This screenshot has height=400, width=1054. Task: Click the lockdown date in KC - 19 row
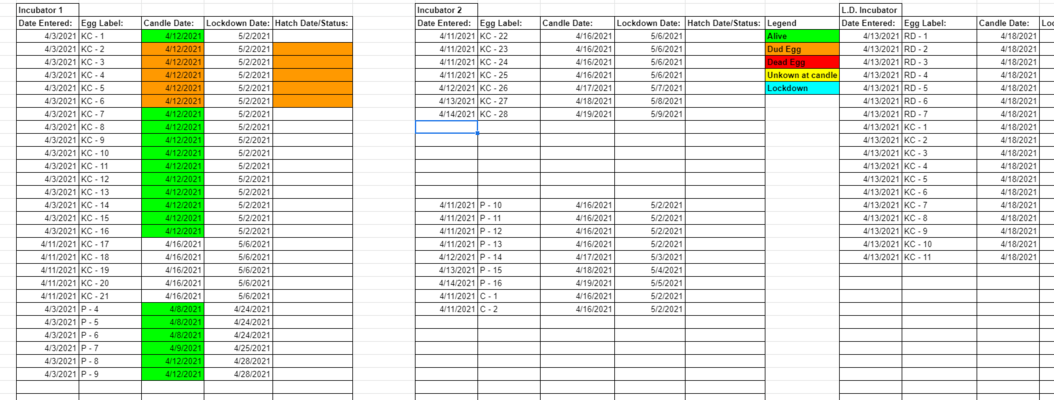click(x=238, y=270)
